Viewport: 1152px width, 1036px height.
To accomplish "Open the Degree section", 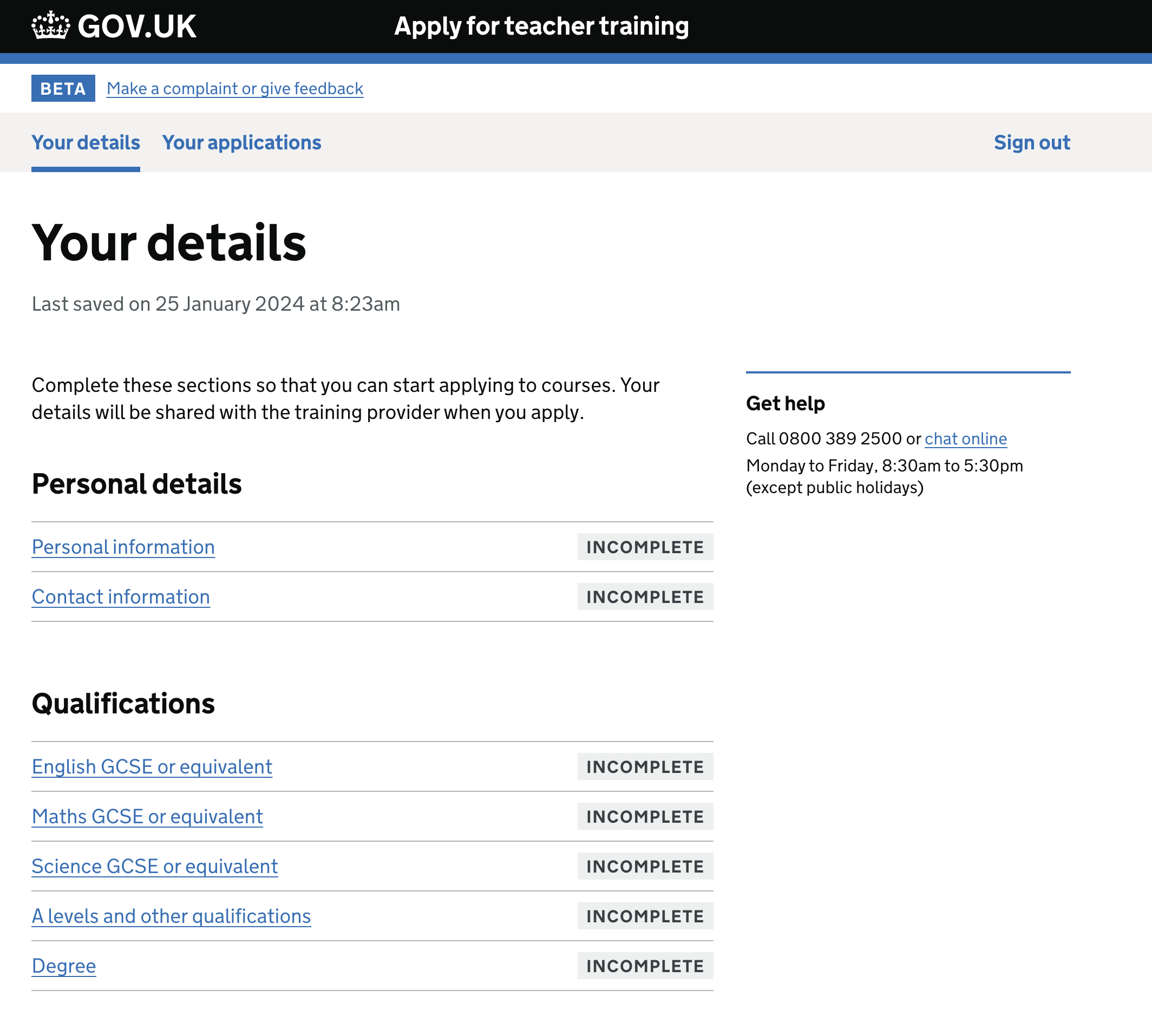I will pos(64,966).
